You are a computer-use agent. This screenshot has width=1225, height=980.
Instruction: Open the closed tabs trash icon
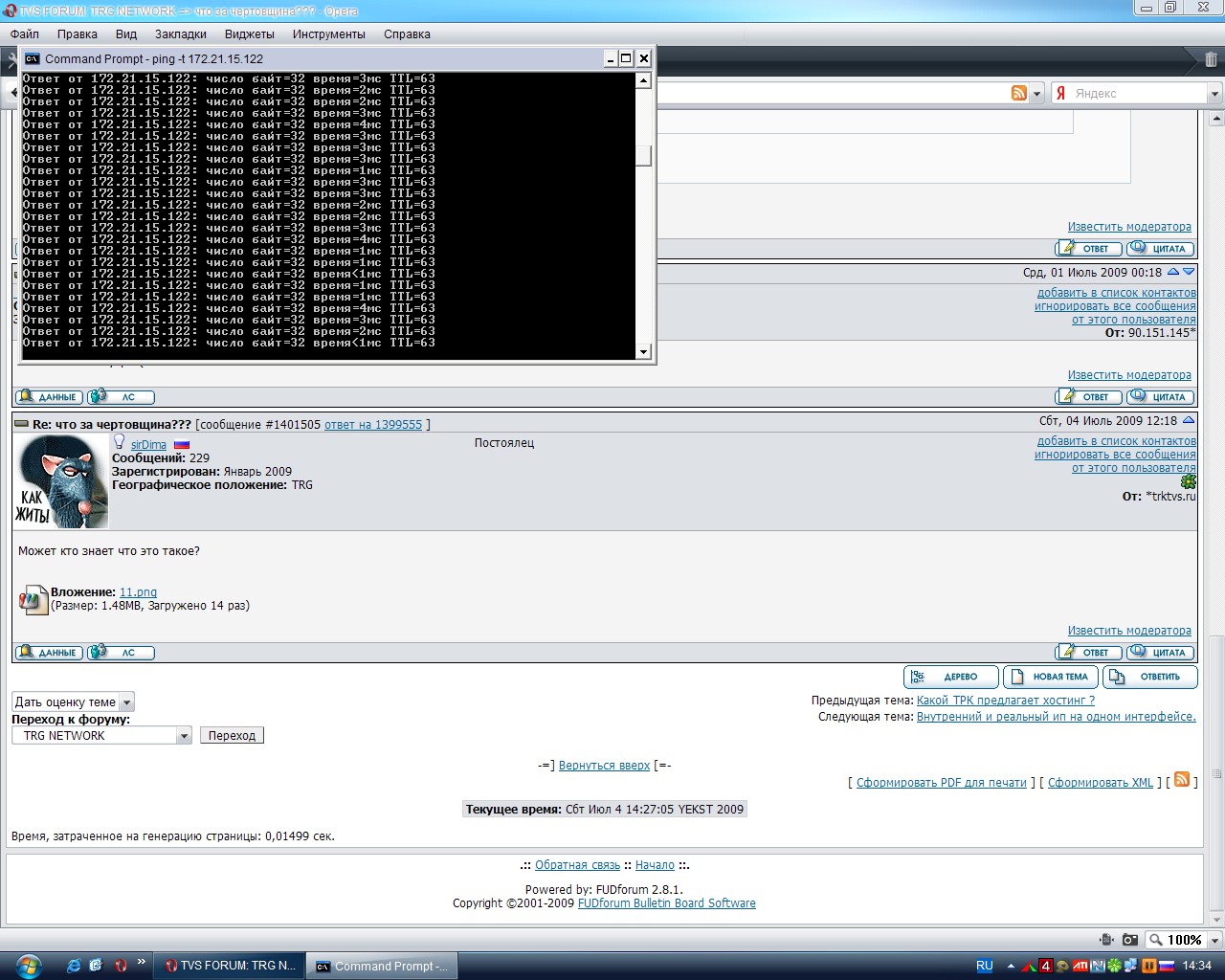[x=1211, y=59]
